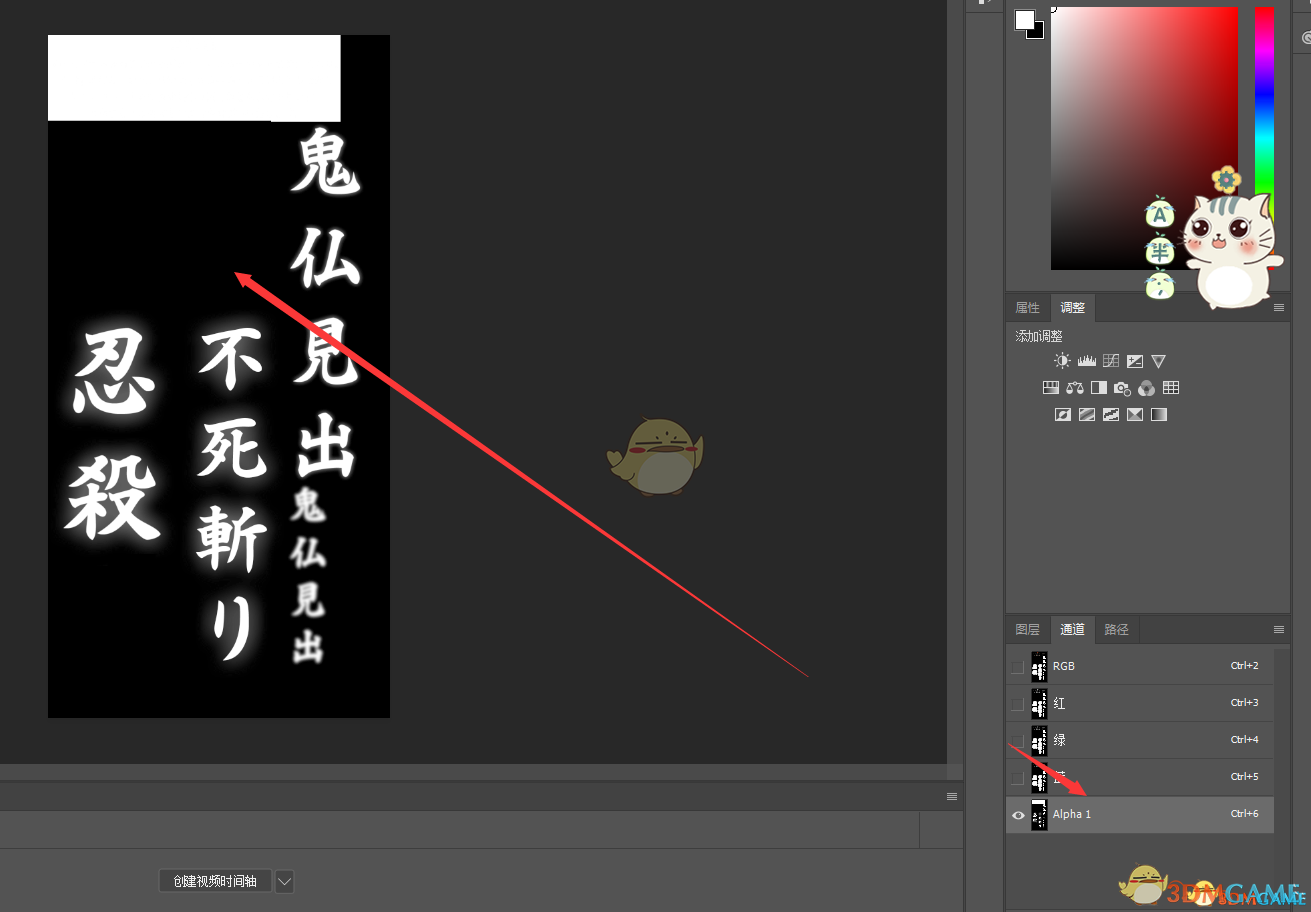The width and height of the screenshot is (1311, 912).
Task: Add a Black & White adjustment
Action: tap(1099, 388)
